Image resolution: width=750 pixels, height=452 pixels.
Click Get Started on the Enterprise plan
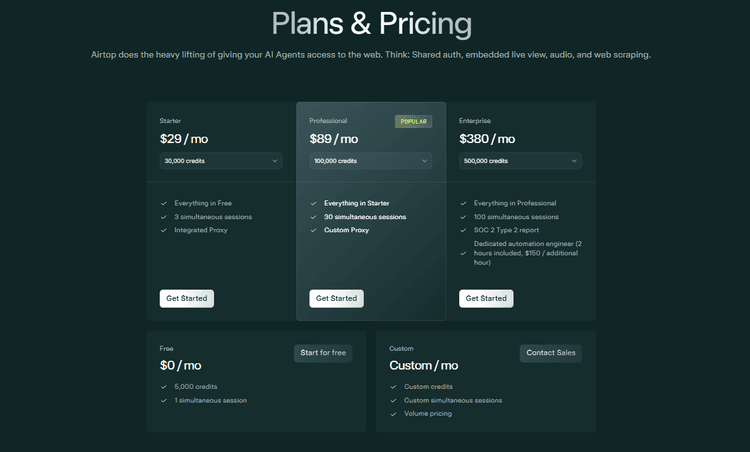click(x=486, y=298)
